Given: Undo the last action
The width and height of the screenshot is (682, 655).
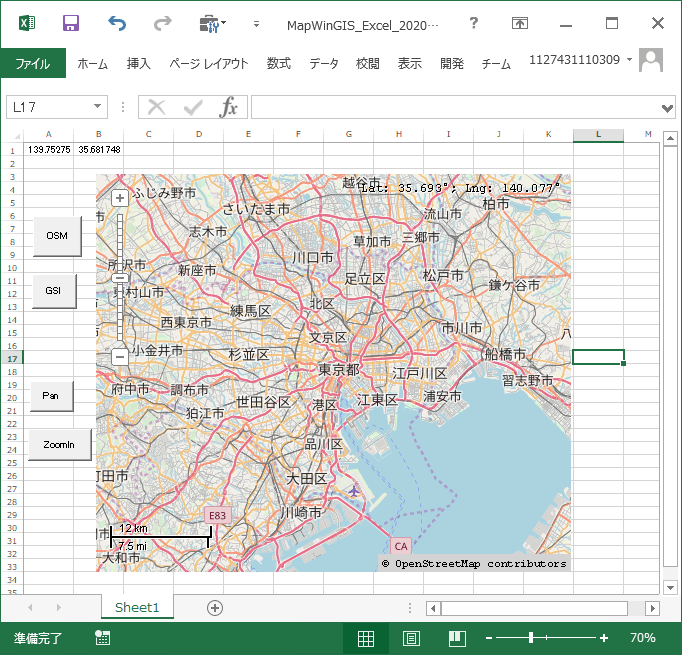Looking at the screenshot, I should tap(117, 23).
